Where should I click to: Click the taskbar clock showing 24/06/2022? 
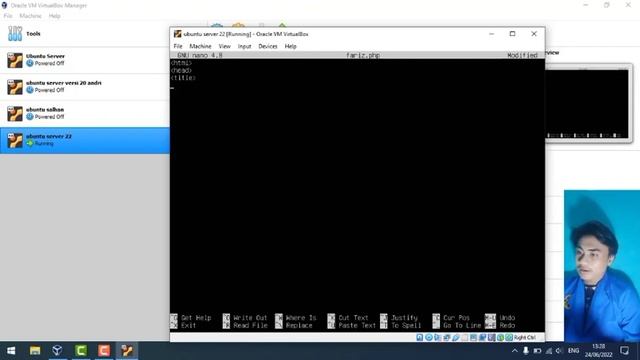point(598,351)
